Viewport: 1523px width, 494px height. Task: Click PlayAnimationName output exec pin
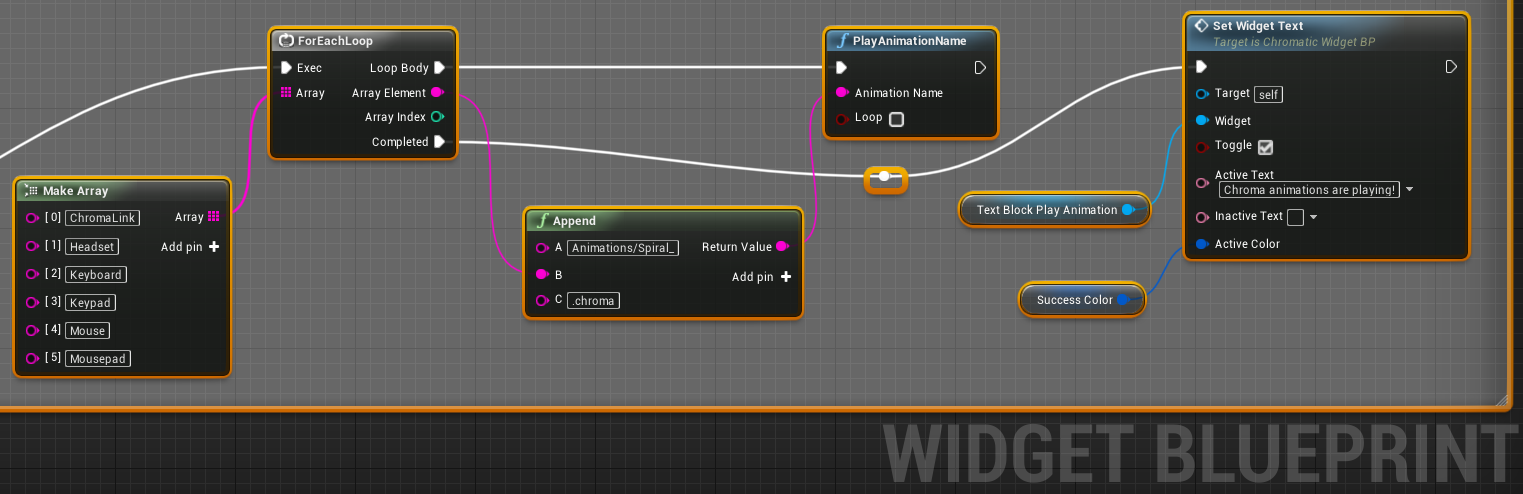coord(980,68)
